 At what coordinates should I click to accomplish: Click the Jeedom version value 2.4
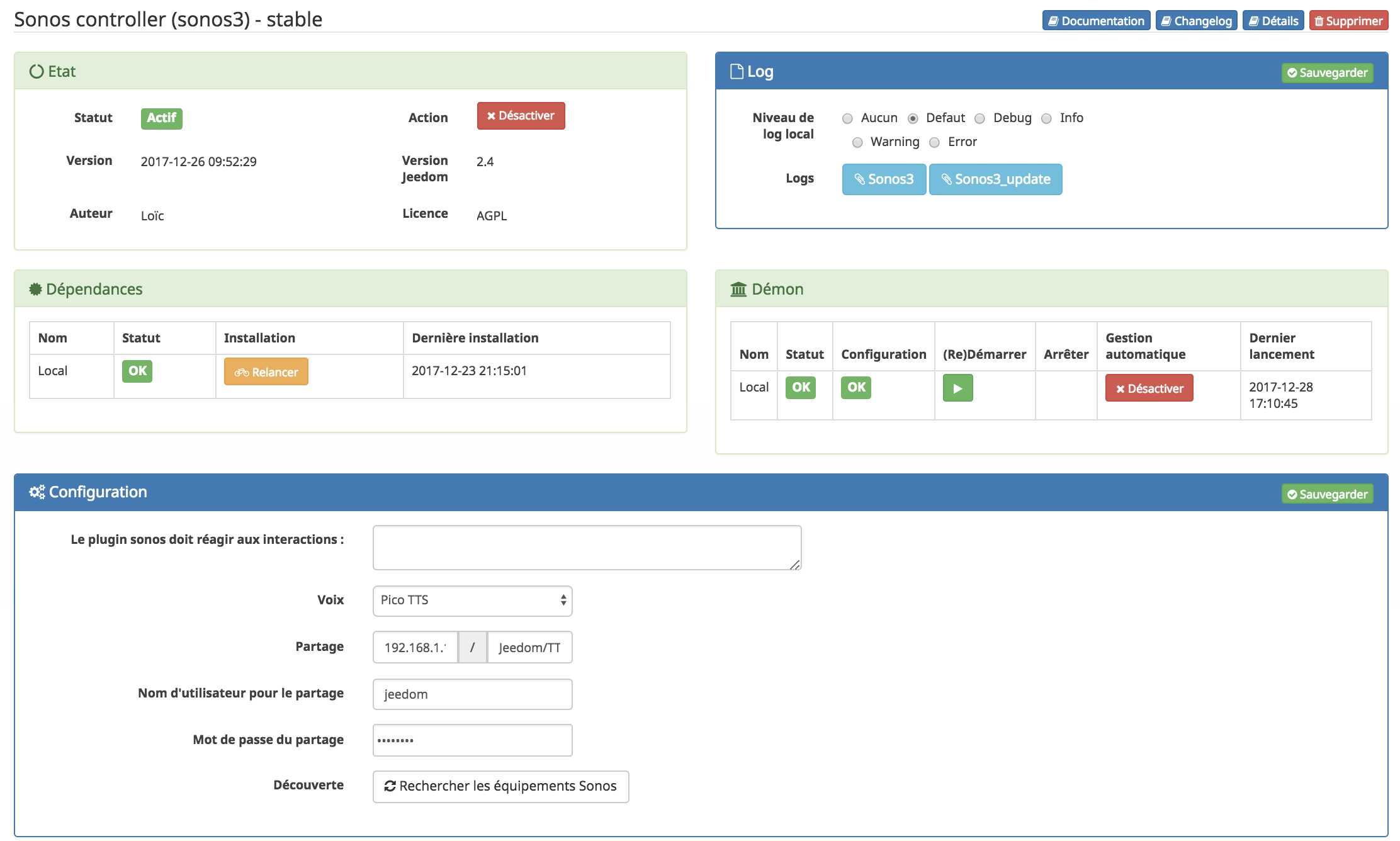point(485,162)
